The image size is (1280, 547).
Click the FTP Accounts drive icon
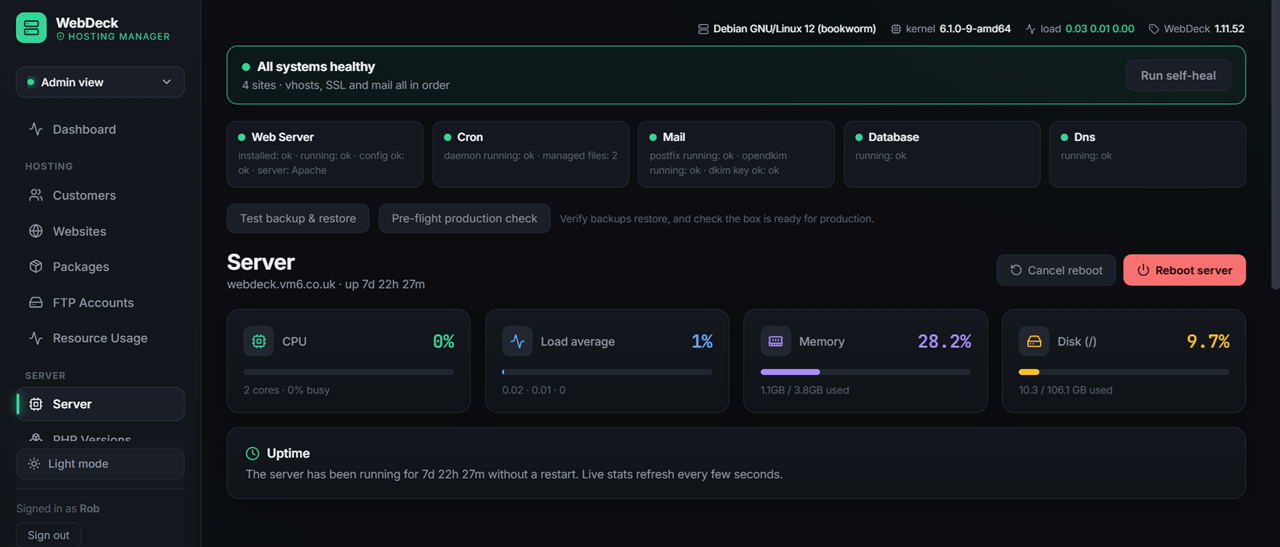pyautogui.click(x=36, y=302)
